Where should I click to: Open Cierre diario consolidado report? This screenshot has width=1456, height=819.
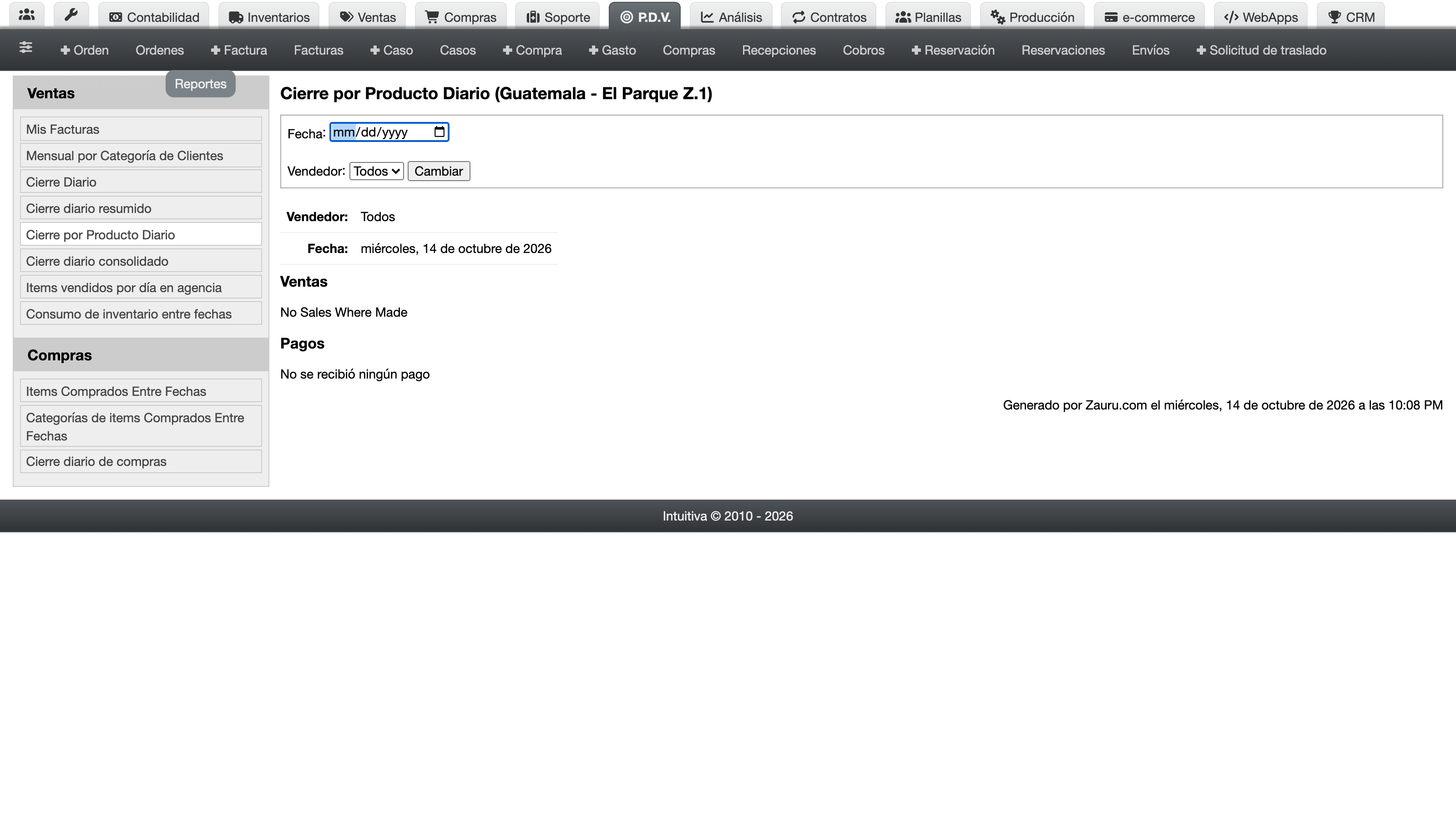click(141, 261)
